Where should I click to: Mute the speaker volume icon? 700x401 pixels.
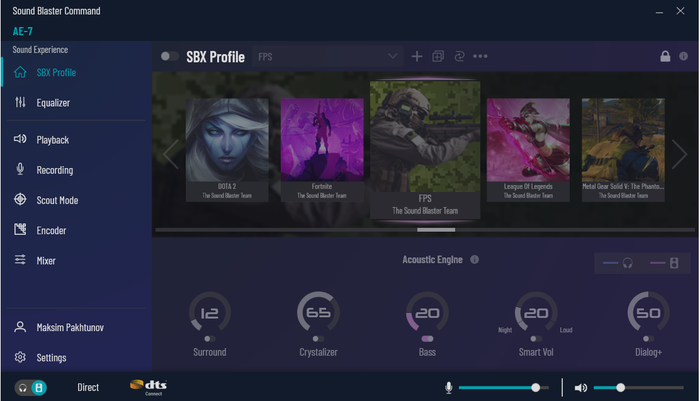(581, 388)
